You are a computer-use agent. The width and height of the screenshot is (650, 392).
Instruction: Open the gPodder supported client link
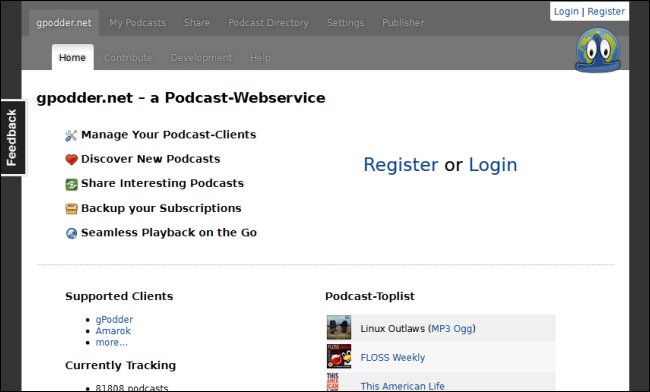coord(114,319)
